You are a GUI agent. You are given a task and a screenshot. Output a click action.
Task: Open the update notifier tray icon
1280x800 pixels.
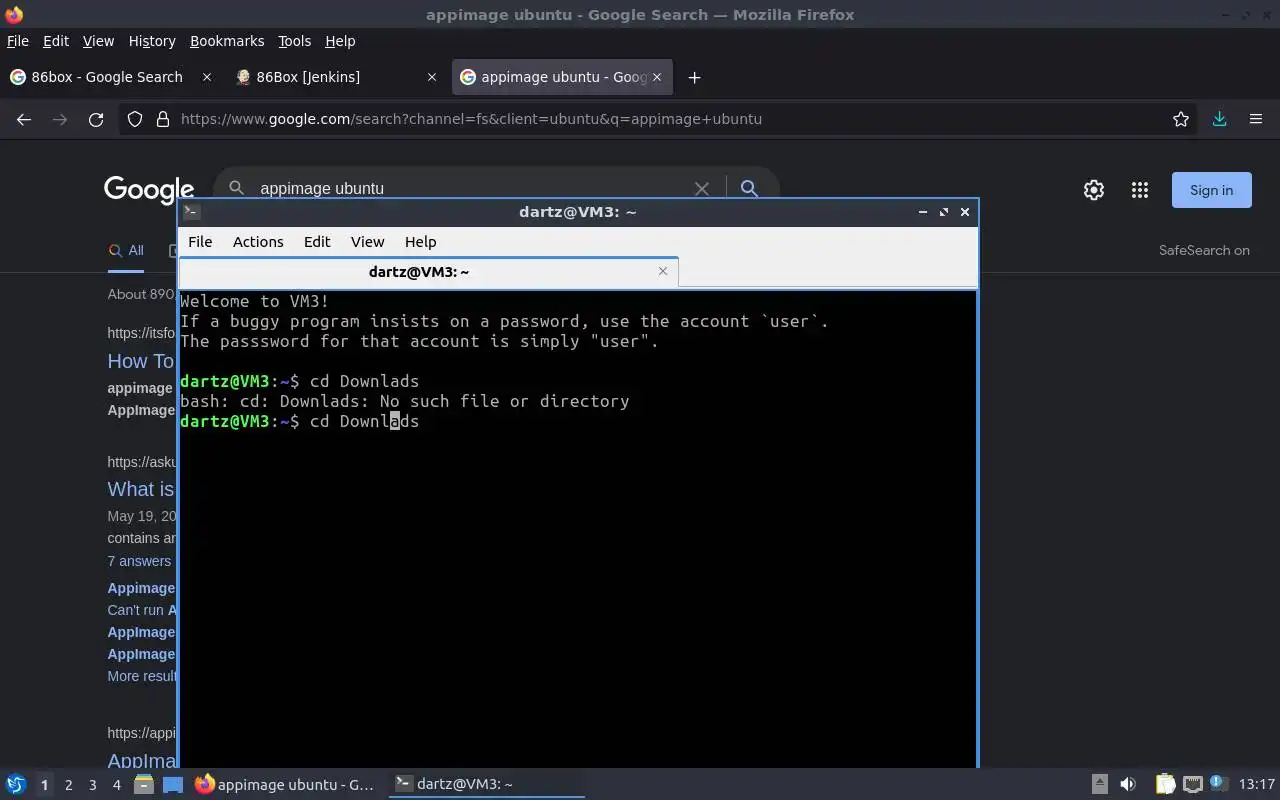[x=1218, y=784]
